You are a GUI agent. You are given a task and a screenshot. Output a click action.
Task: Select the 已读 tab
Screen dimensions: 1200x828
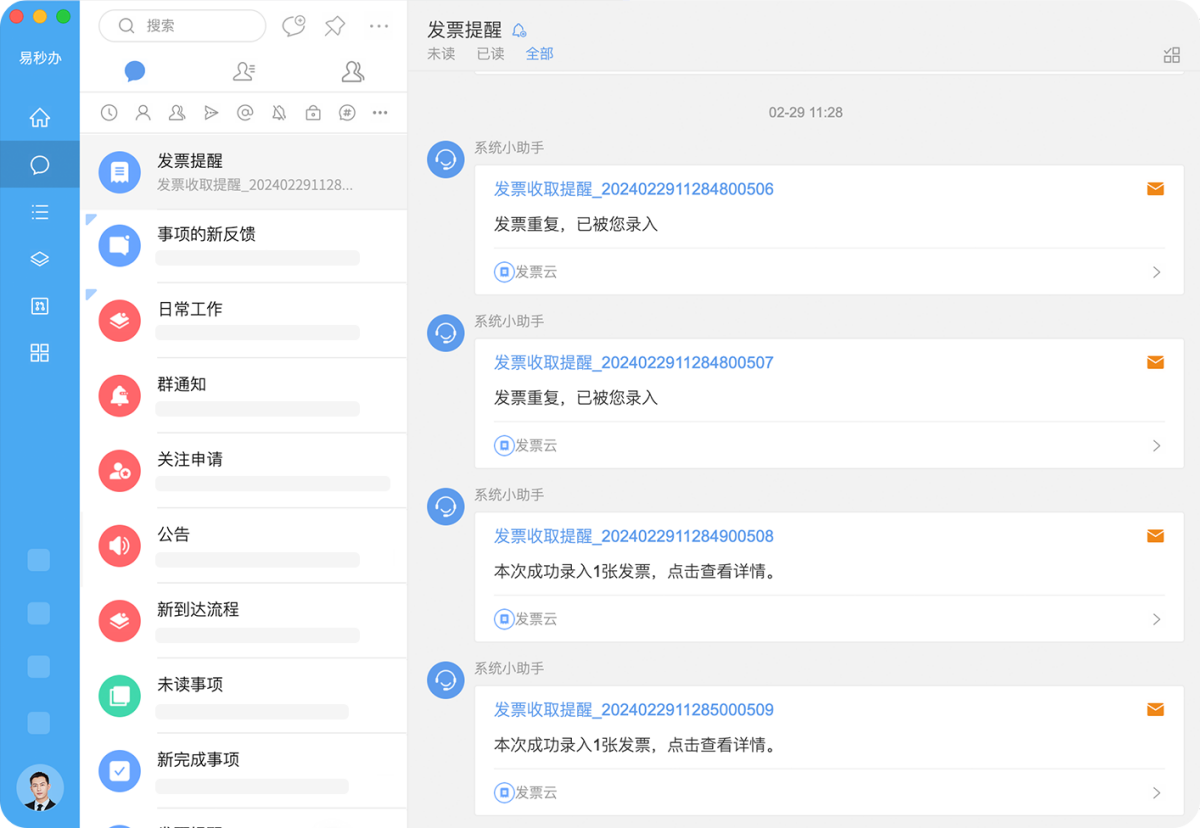[490, 54]
